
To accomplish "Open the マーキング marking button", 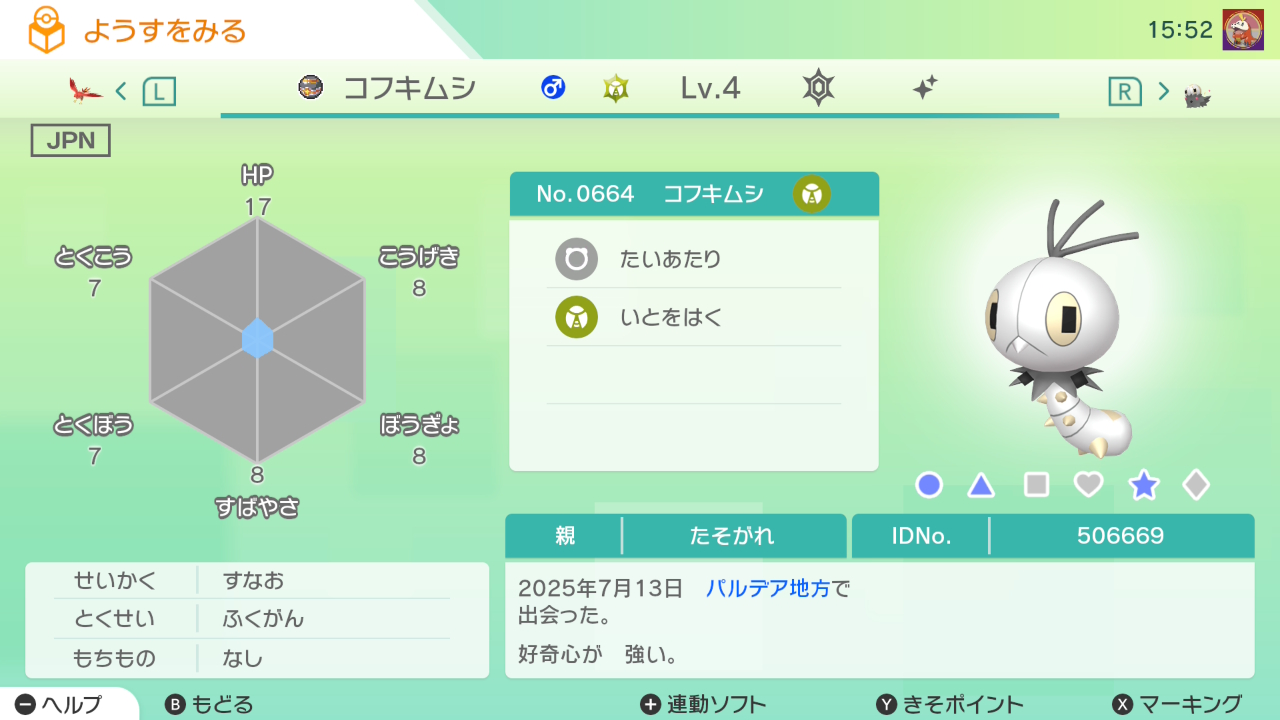I will click(x=1178, y=704).
